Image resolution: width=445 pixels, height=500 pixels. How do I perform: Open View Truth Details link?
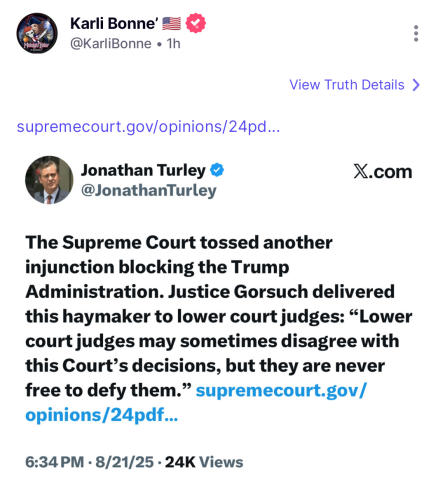tap(347, 85)
